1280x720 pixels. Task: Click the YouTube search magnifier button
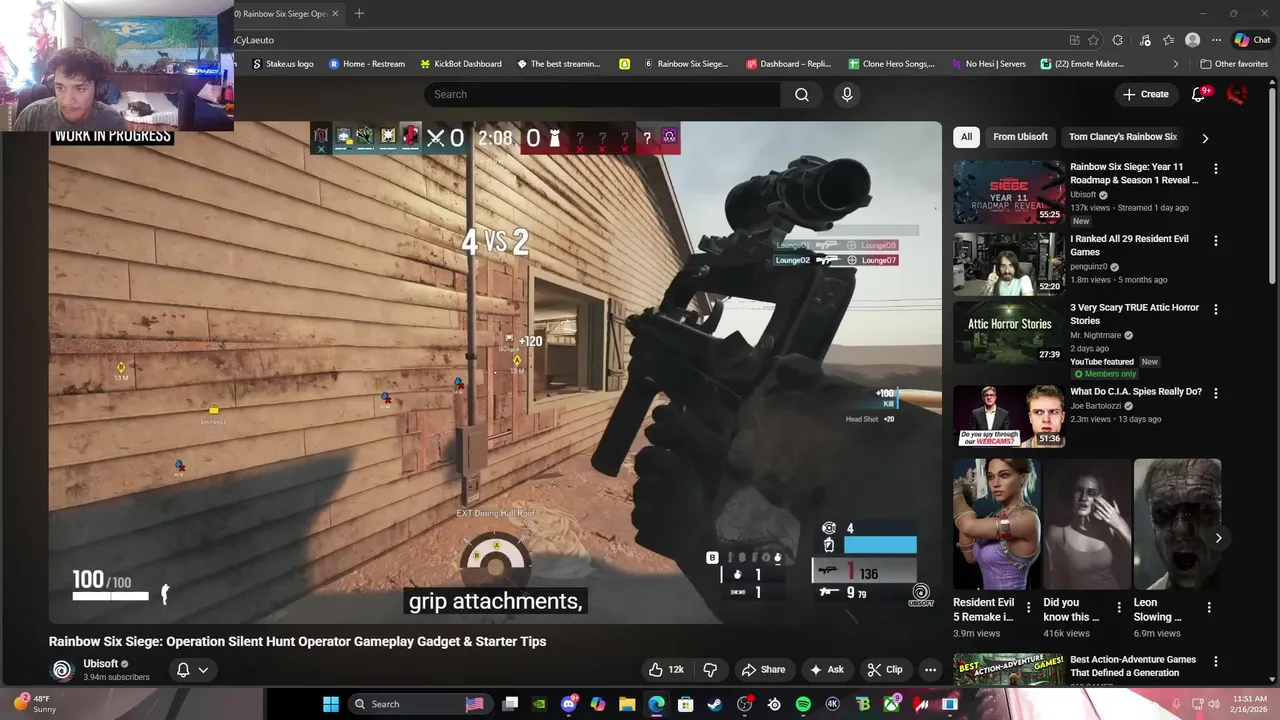[802, 94]
